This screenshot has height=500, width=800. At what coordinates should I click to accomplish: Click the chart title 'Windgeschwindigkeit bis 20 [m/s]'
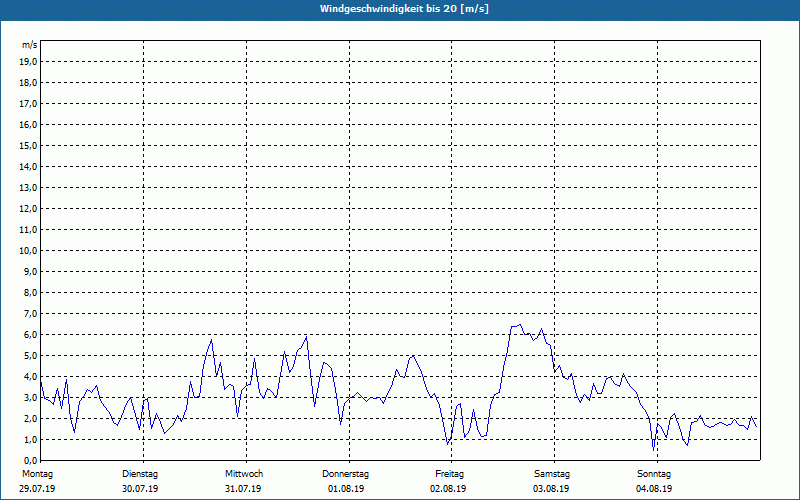[x=404, y=9]
